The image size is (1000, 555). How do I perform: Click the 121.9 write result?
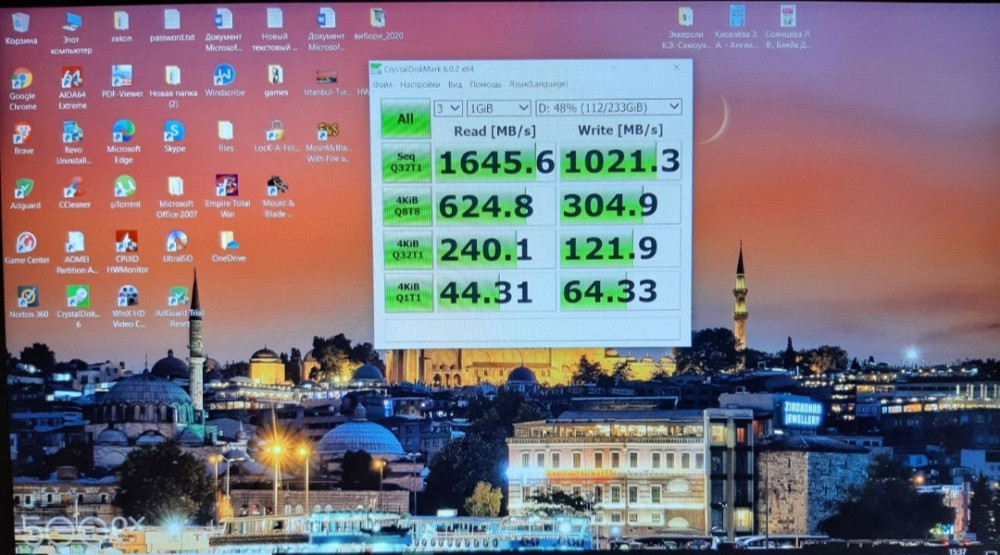621,248
